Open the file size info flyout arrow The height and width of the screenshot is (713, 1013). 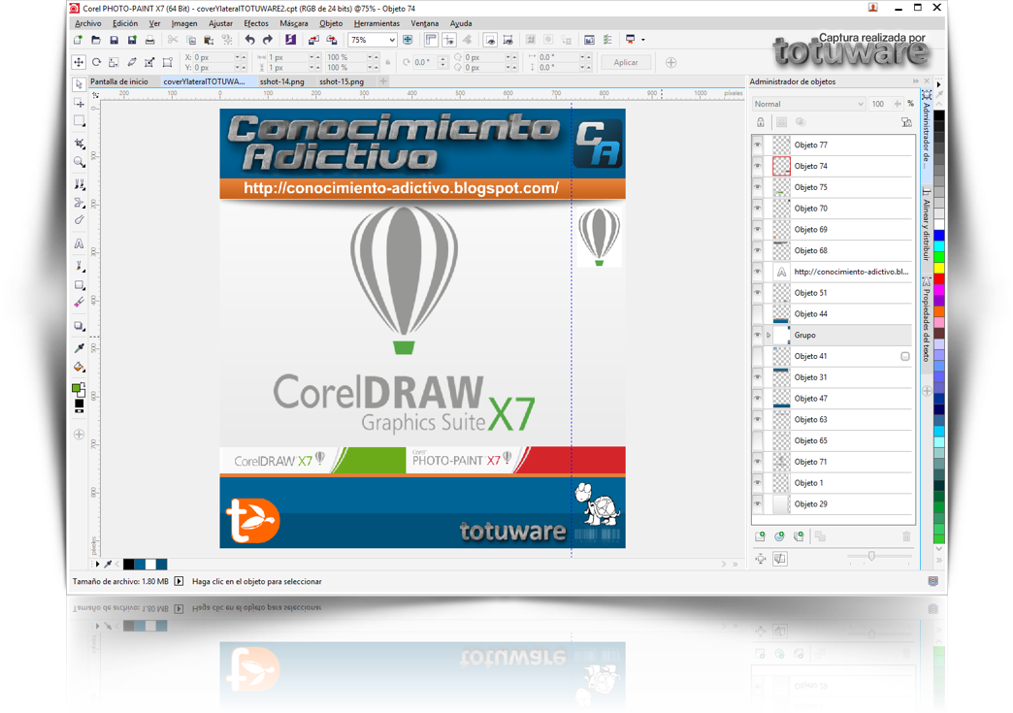pos(179,581)
